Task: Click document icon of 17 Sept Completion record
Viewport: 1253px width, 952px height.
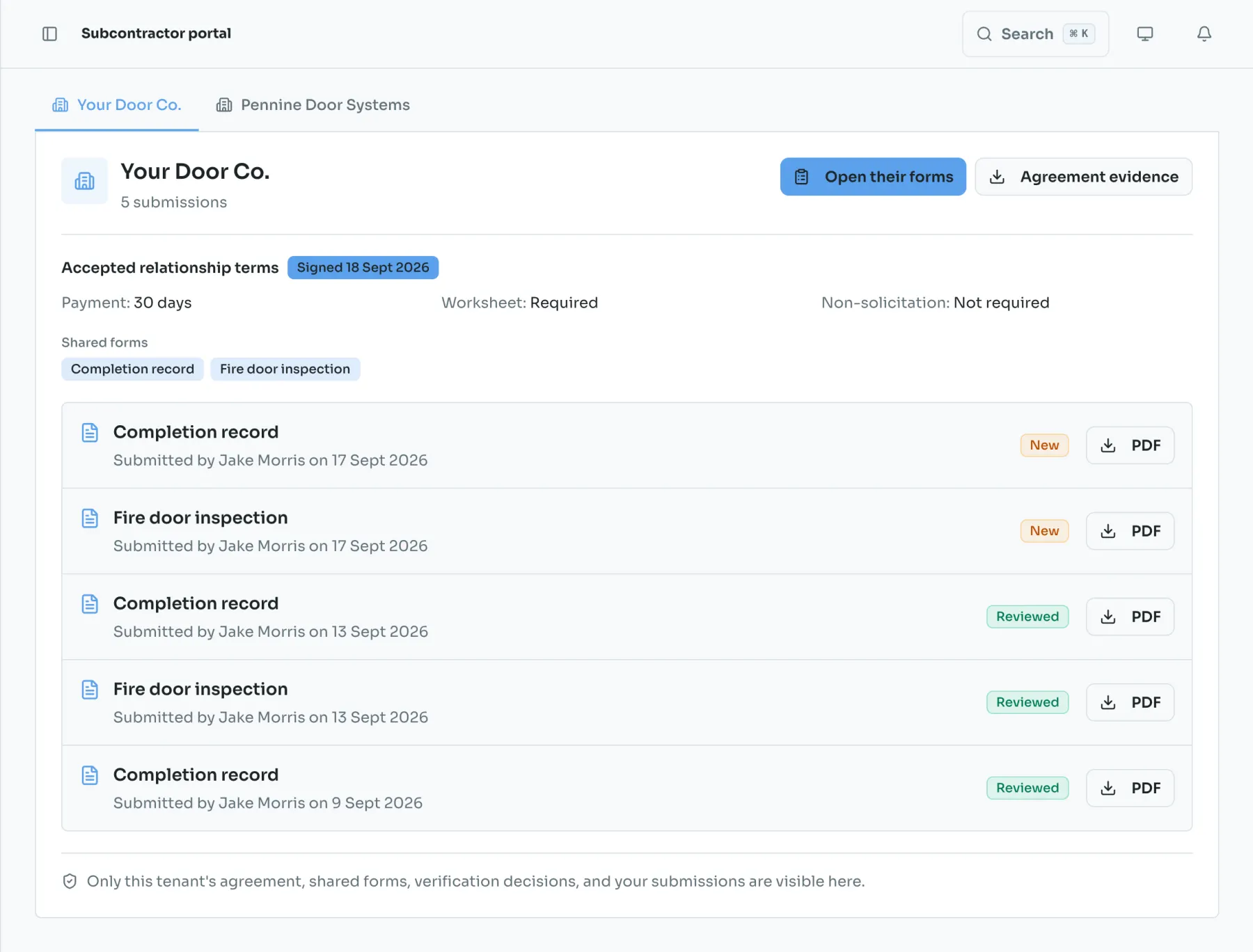Action: point(90,432)
